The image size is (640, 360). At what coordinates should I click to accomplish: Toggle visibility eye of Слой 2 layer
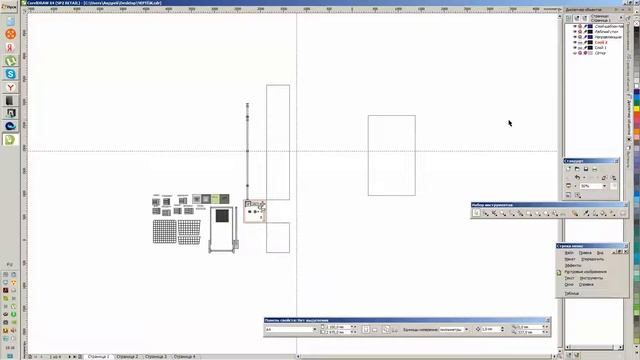pyautogui.click(x=575, y=42)
